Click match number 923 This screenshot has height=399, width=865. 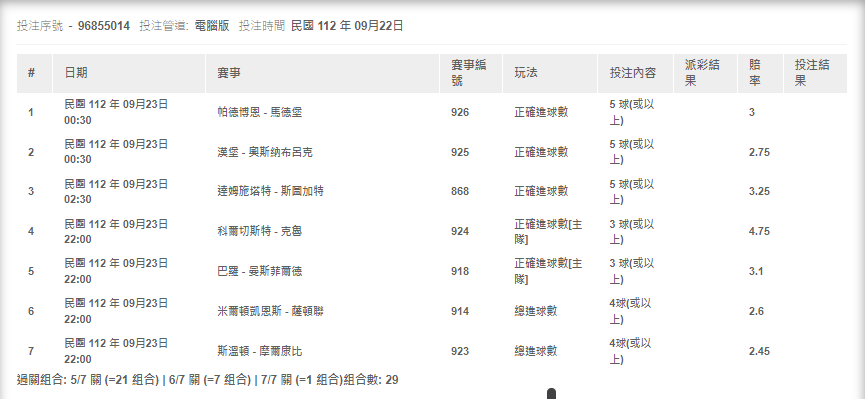[460, 351]
